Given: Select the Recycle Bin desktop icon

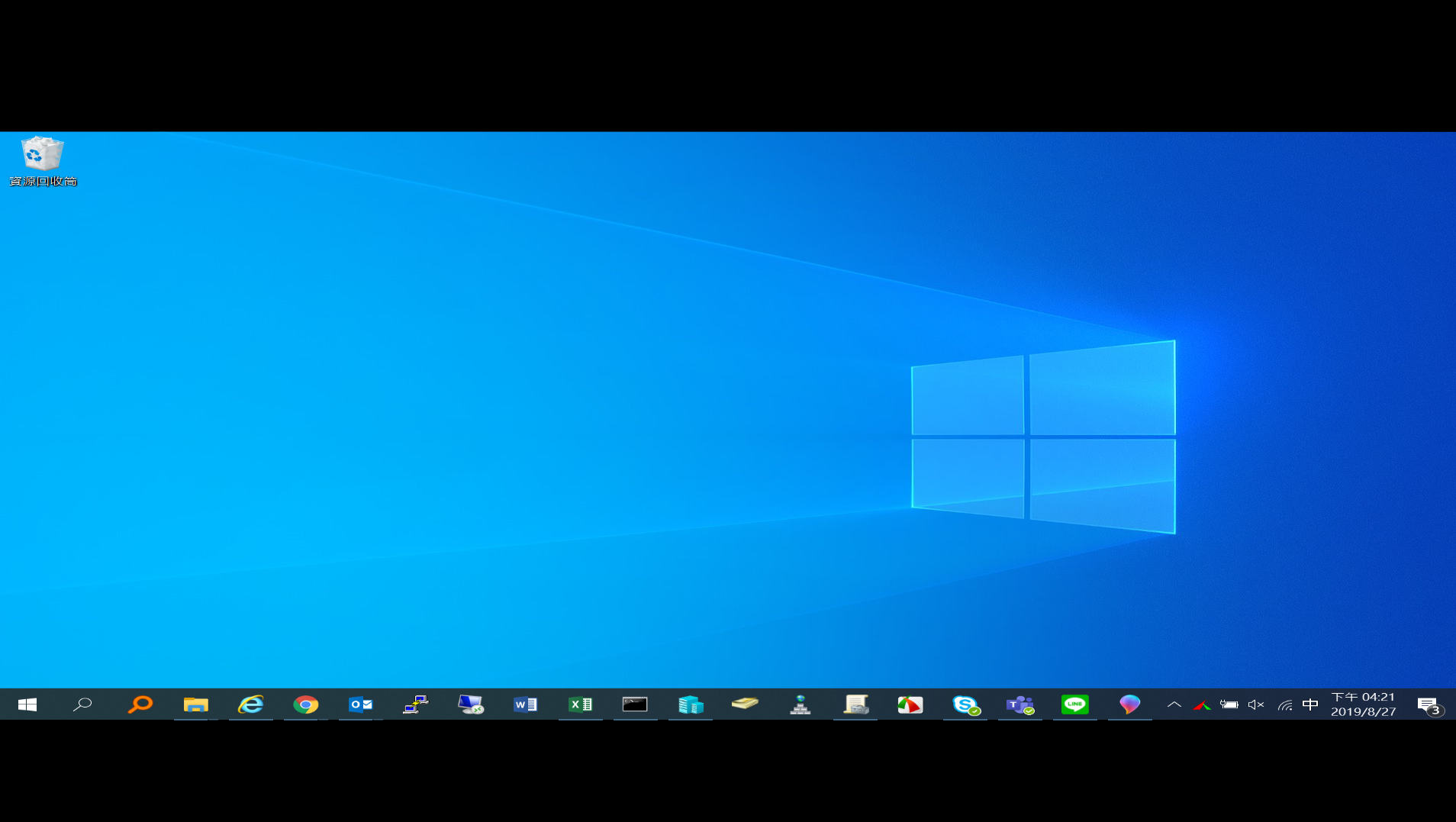Looking at the screenshot, I should point(43,161).
